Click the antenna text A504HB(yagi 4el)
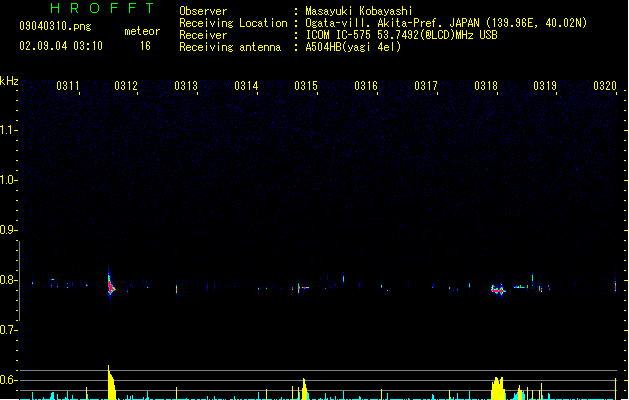629x400 pixels. click(x=353, y=47)
